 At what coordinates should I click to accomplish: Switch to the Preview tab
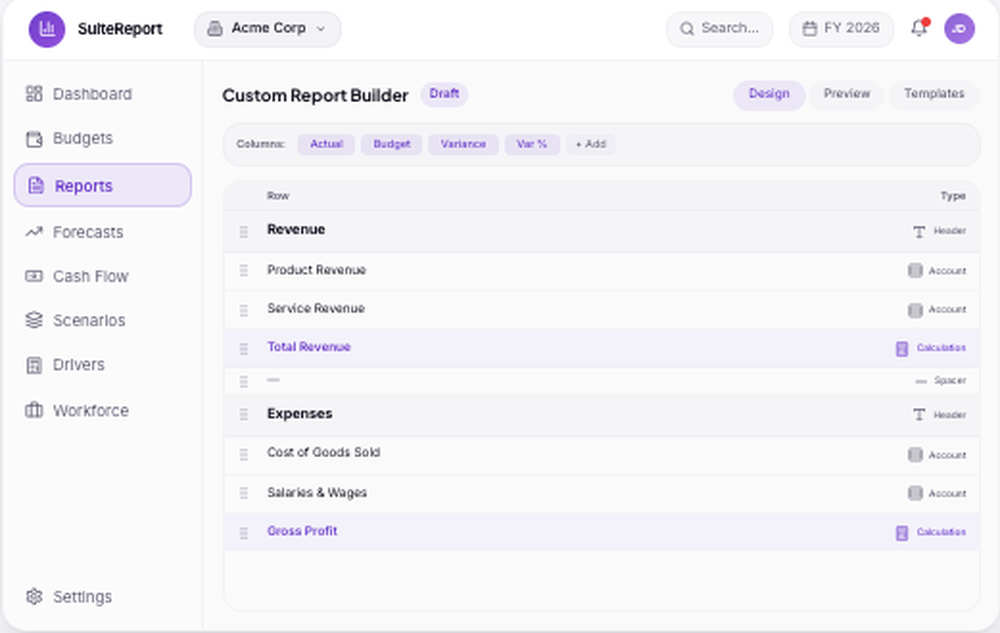click(x=846, y=94)
